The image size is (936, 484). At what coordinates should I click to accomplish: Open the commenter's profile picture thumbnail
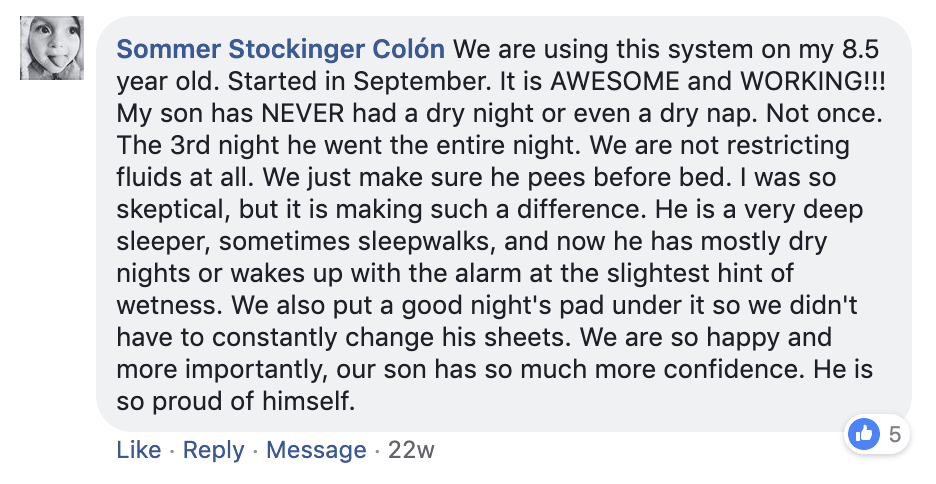pos(52,49)
